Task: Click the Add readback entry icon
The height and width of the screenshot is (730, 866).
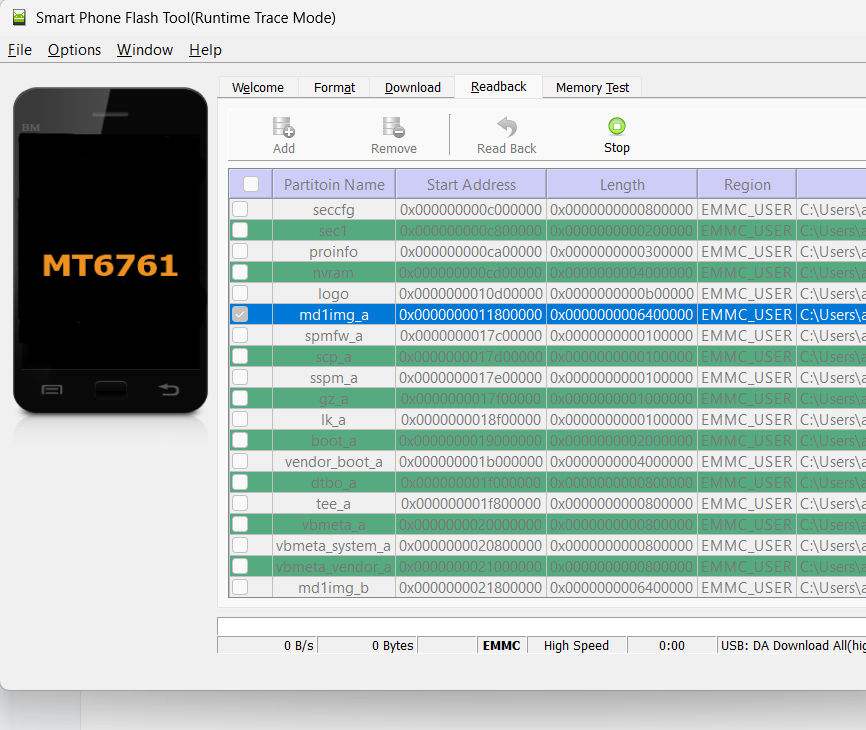Action: pyautogui.click(x=284, y=127)
